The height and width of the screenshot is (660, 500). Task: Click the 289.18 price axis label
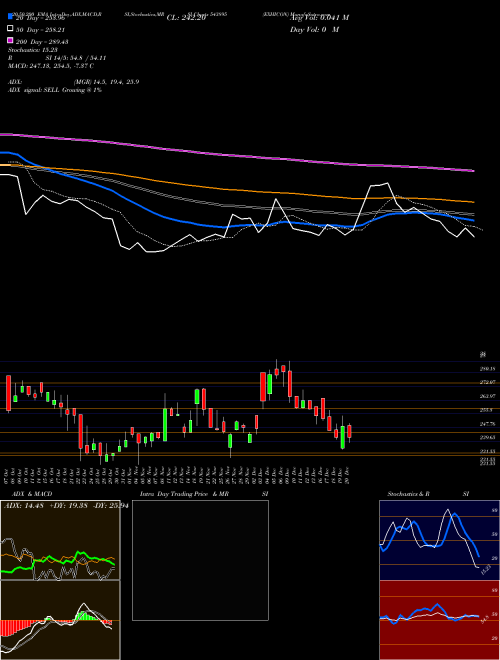coord(487,369)
